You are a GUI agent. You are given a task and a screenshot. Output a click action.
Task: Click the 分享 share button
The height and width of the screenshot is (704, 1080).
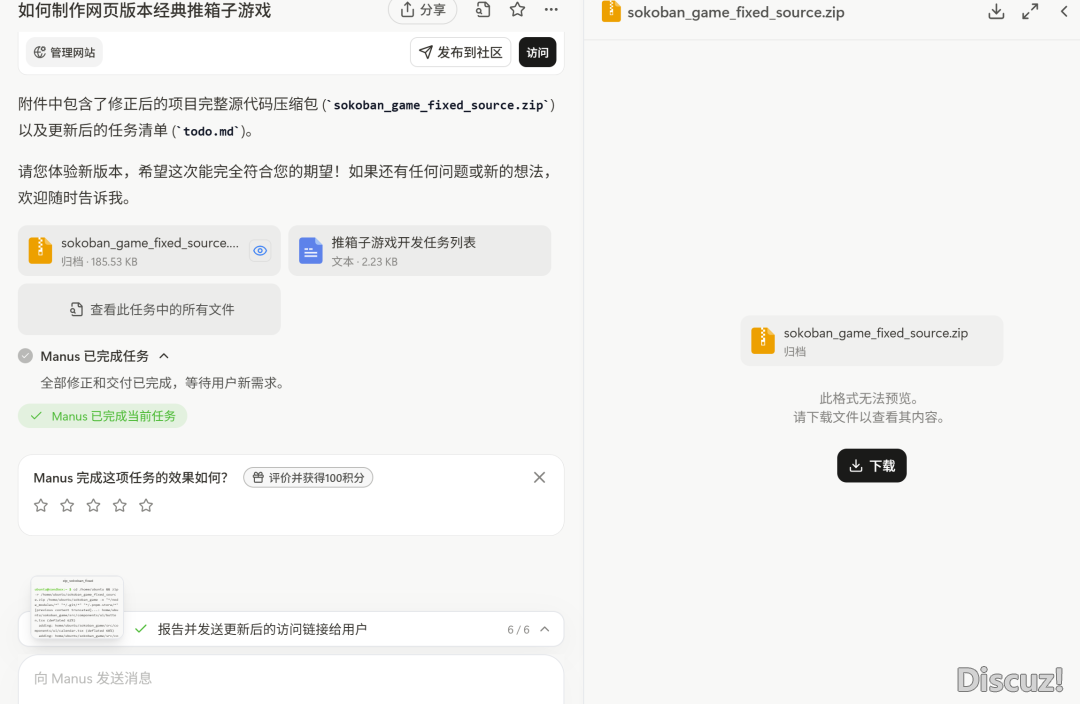(422, 10)
